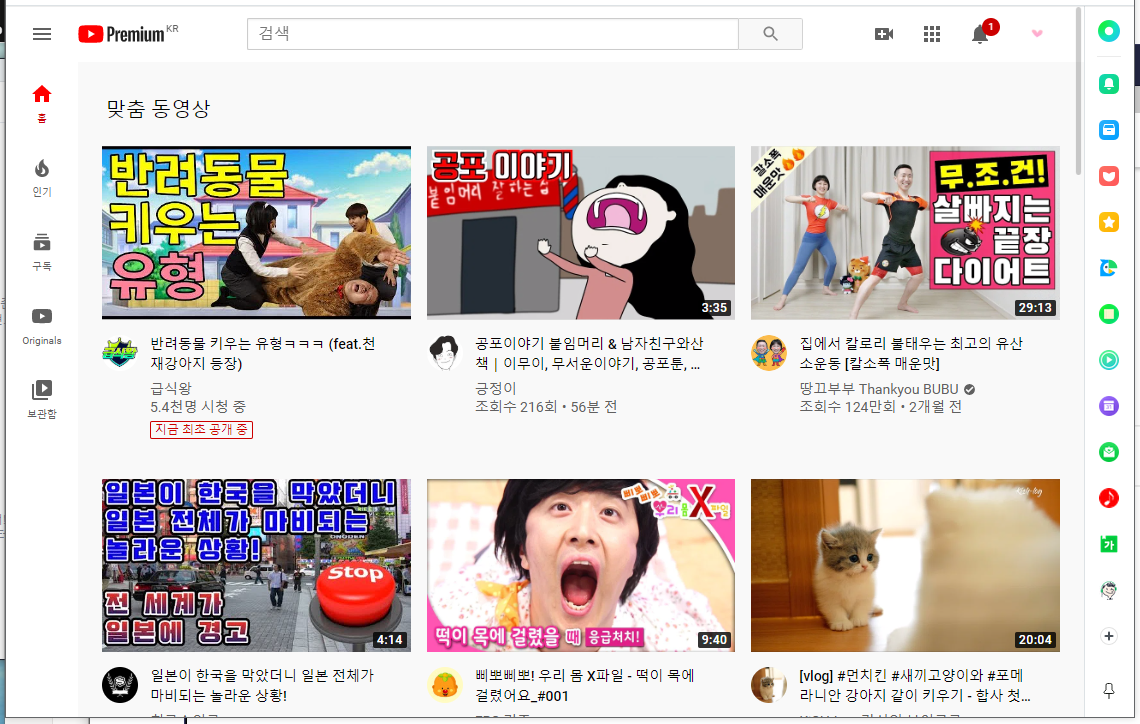
Task: Open the channel avatar beside 일본이 한국을 막았더니 title
Action: coord(120,685)
